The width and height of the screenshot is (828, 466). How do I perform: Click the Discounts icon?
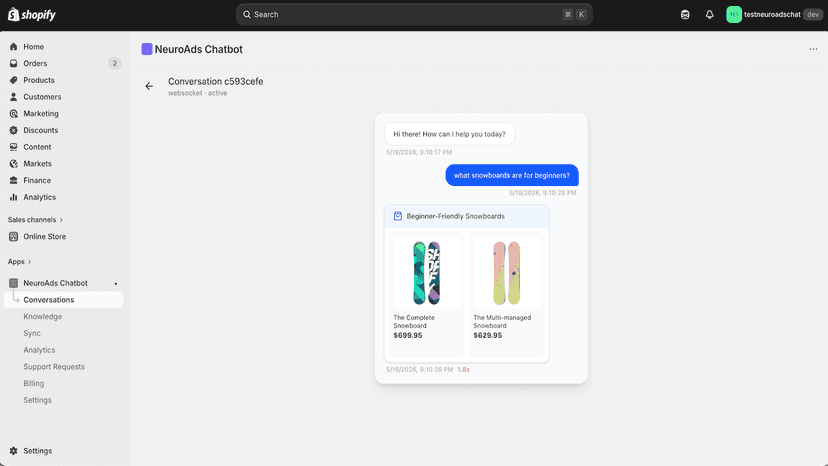tap(14, 130)
